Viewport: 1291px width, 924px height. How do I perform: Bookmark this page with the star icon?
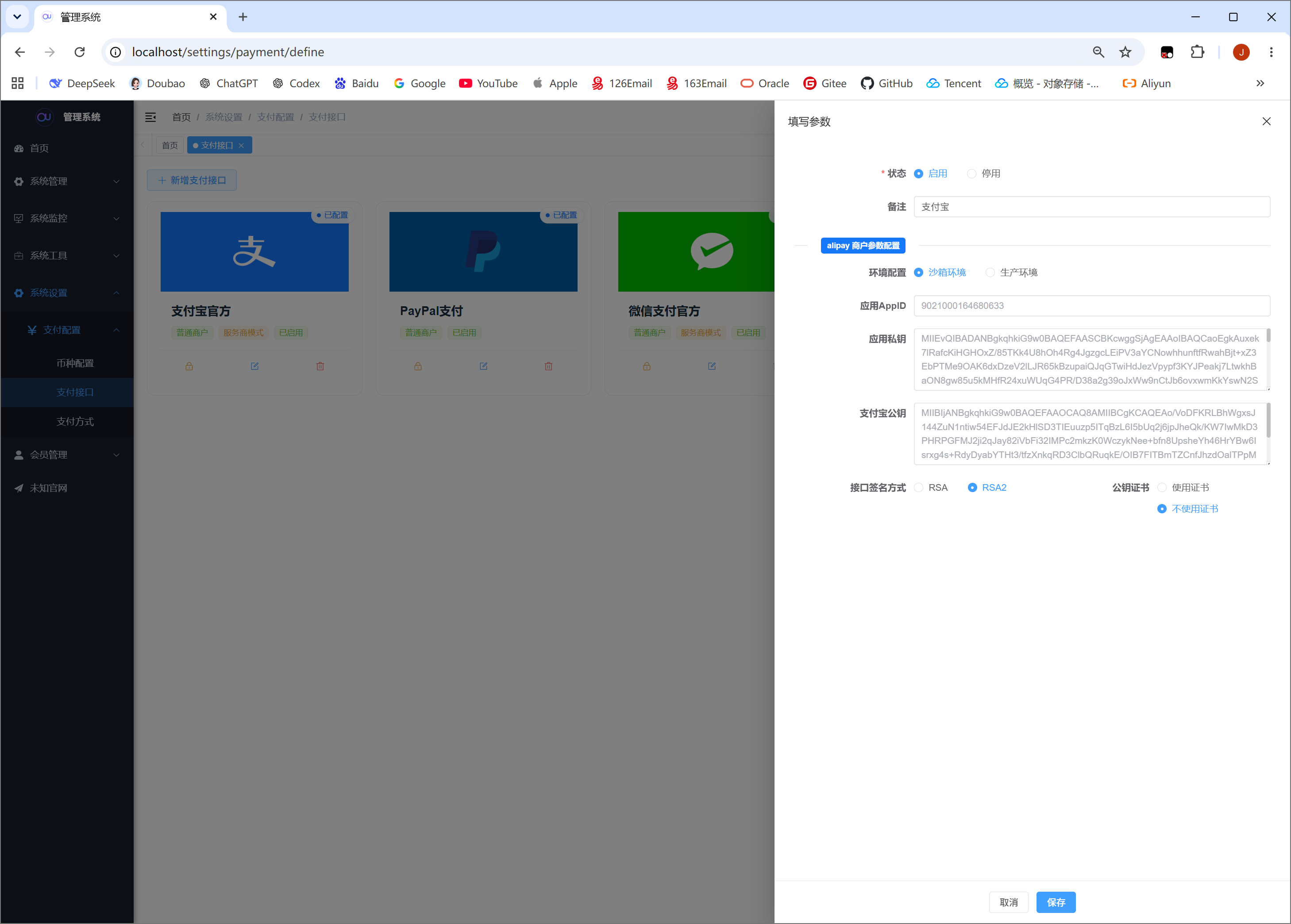point(1125,52)
